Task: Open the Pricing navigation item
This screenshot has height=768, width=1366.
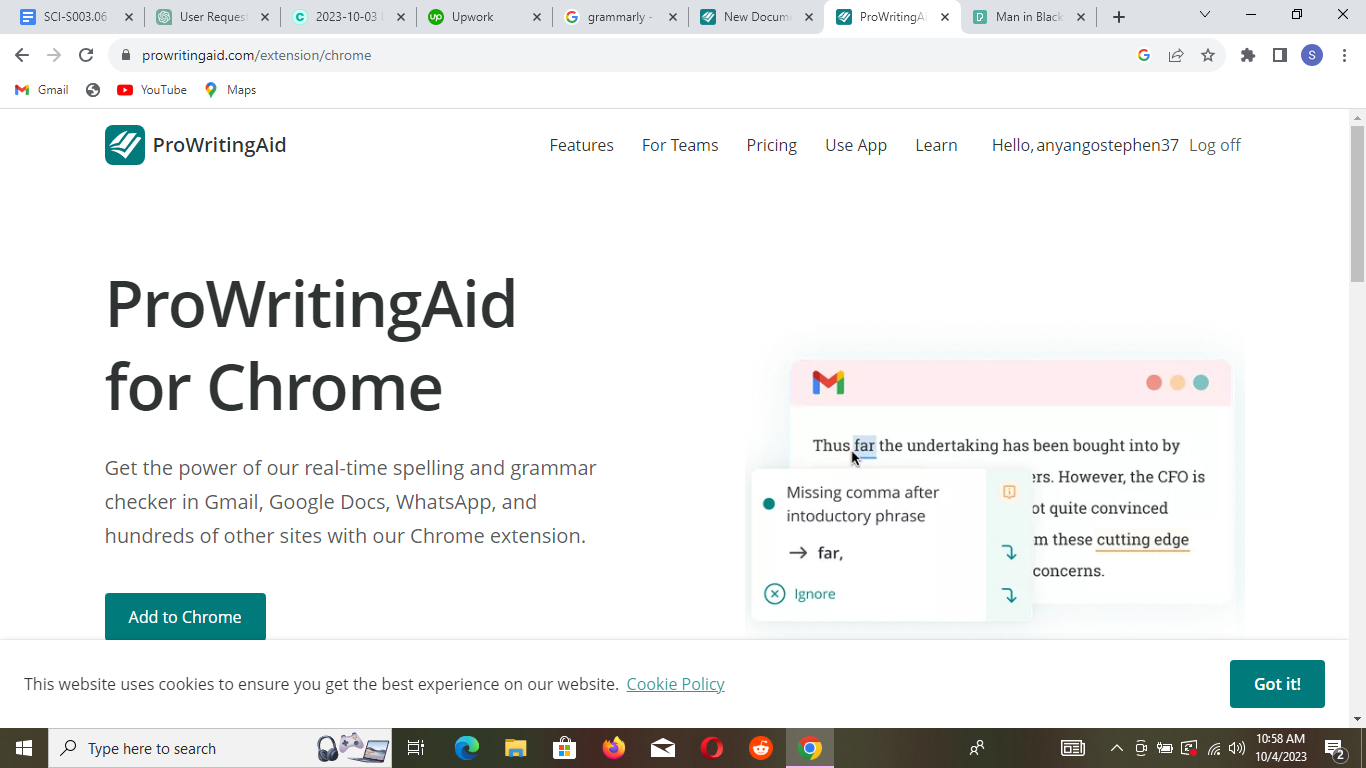Action: click(771, 145)
